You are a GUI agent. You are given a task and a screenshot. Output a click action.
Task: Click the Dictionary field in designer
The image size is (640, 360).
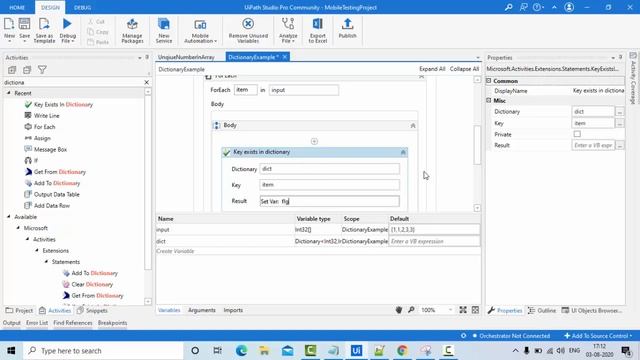[x=329, y=169]
